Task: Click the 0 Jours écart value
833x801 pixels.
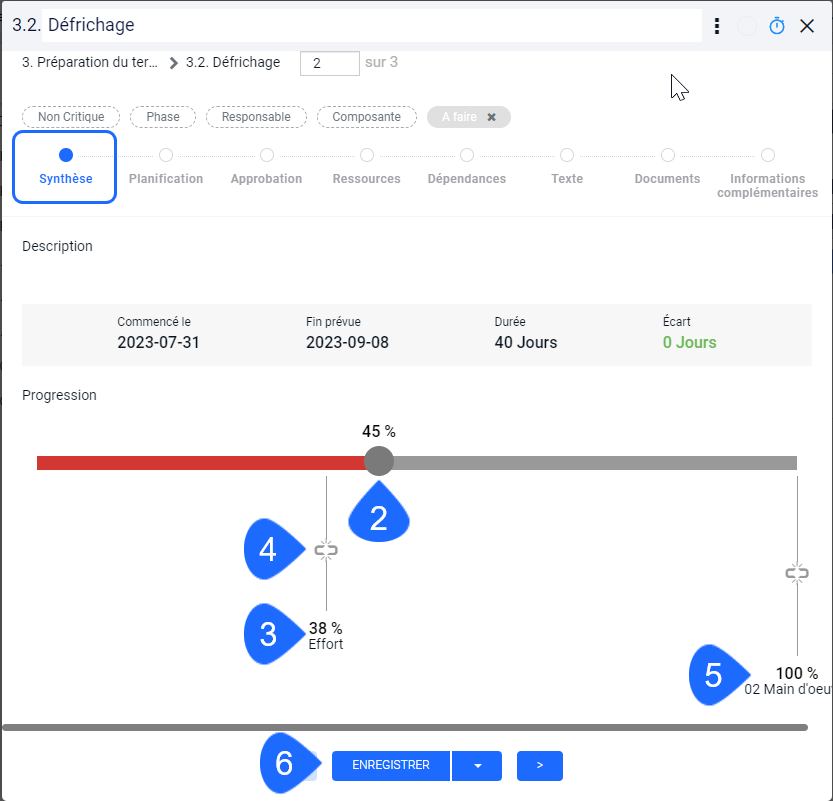Action: [x=690, y=342]
